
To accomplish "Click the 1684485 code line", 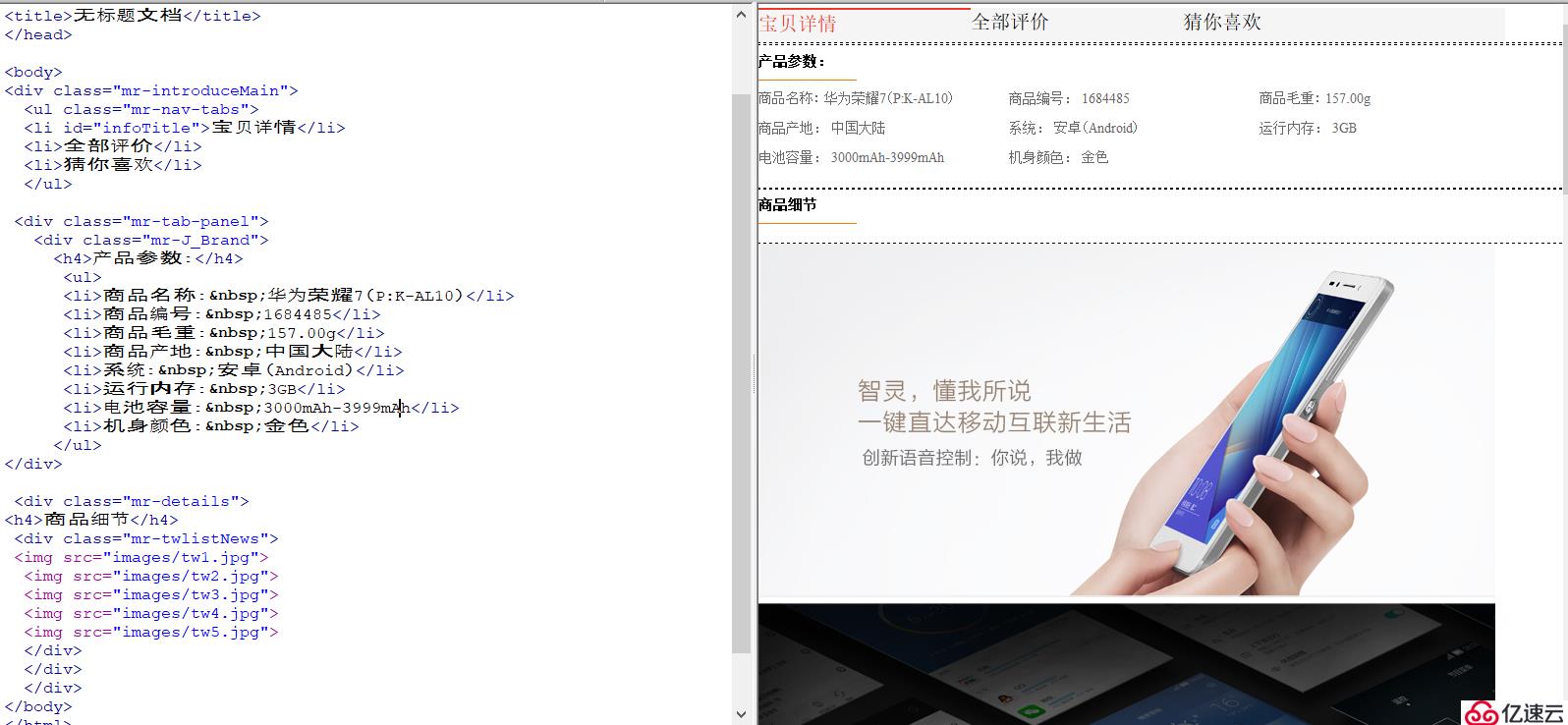I will pyautogui.click(x=222, y=314).
